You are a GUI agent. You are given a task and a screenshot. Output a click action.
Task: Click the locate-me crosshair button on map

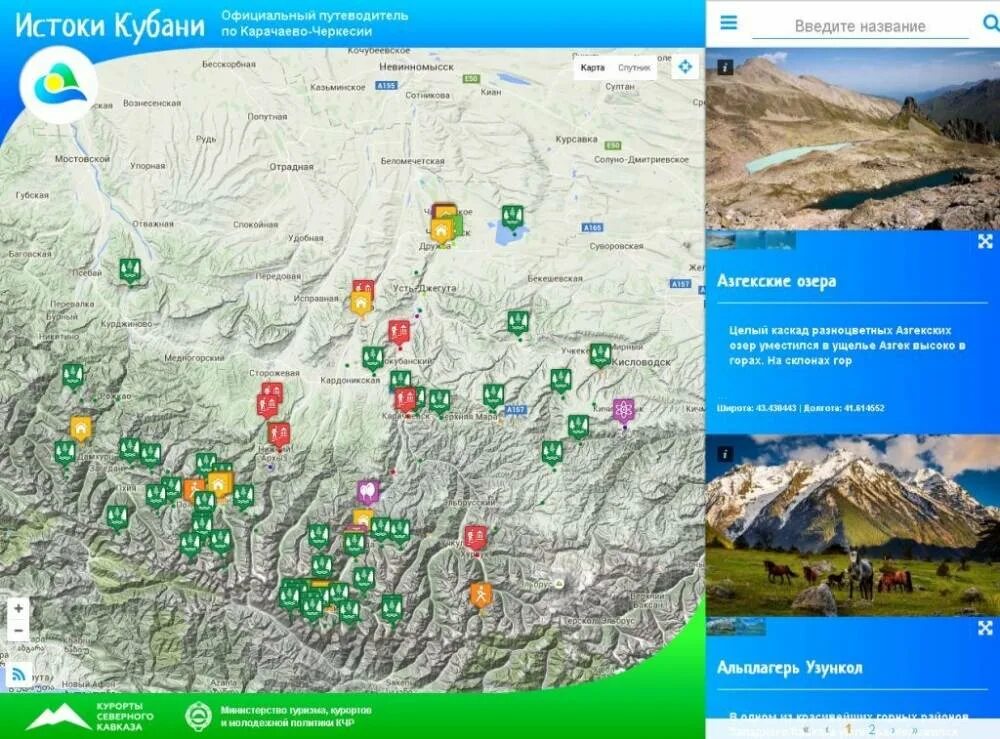coord(685,66)
